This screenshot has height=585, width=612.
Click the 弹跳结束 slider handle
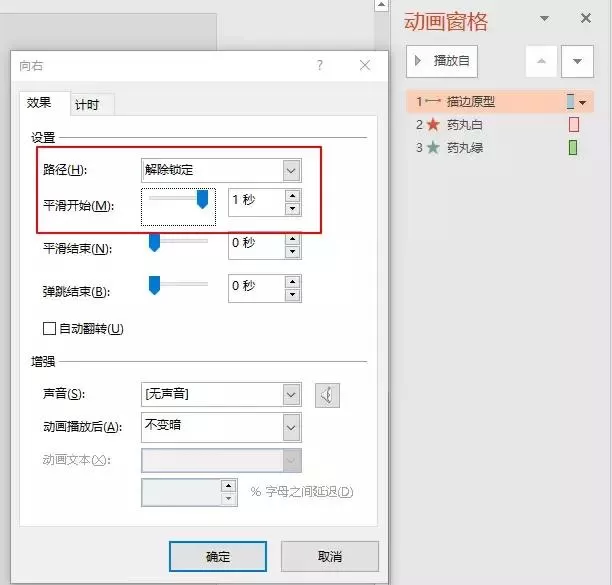pos(155,285)
